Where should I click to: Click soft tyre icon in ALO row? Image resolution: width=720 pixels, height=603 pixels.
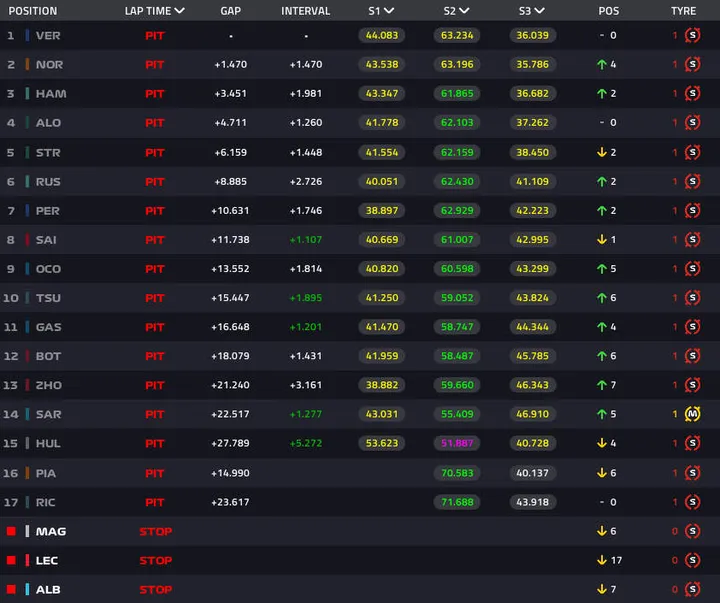pyautogui.click(x=692, y=123)
